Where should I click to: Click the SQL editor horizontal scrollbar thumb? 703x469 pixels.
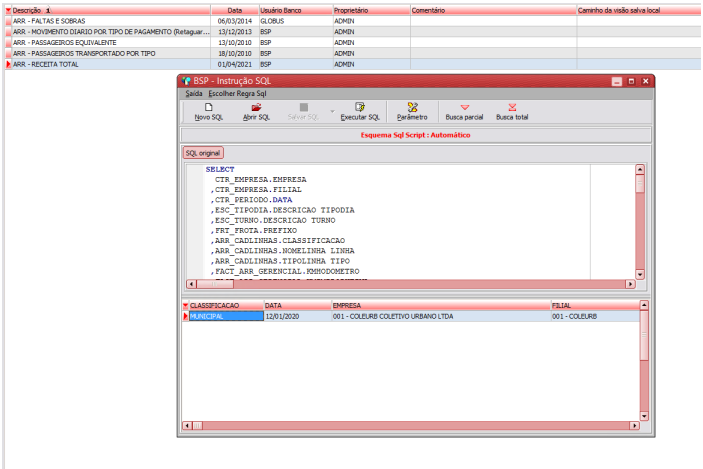(x=215, y=284)
